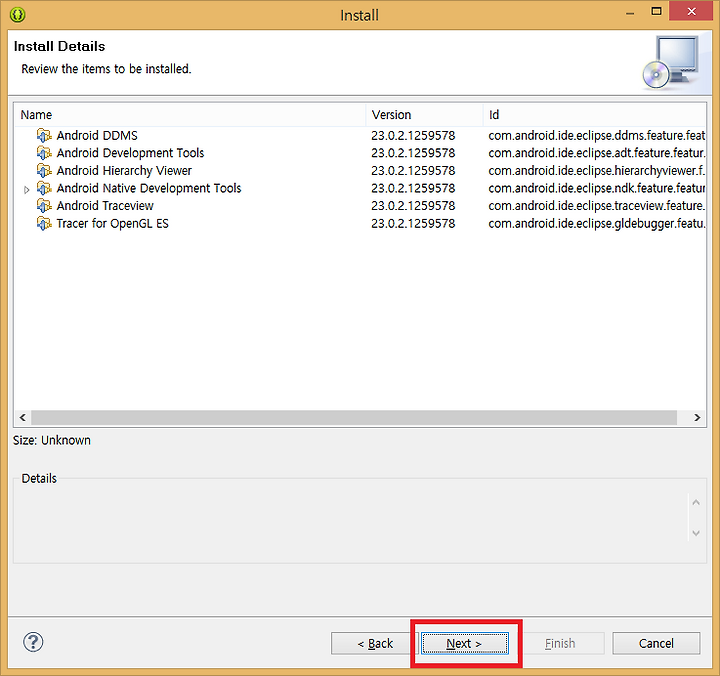Select the Android Hierarchy Viewer row text
The width and height of the screenshot is (720, 676).
click(x=124, y=170)
